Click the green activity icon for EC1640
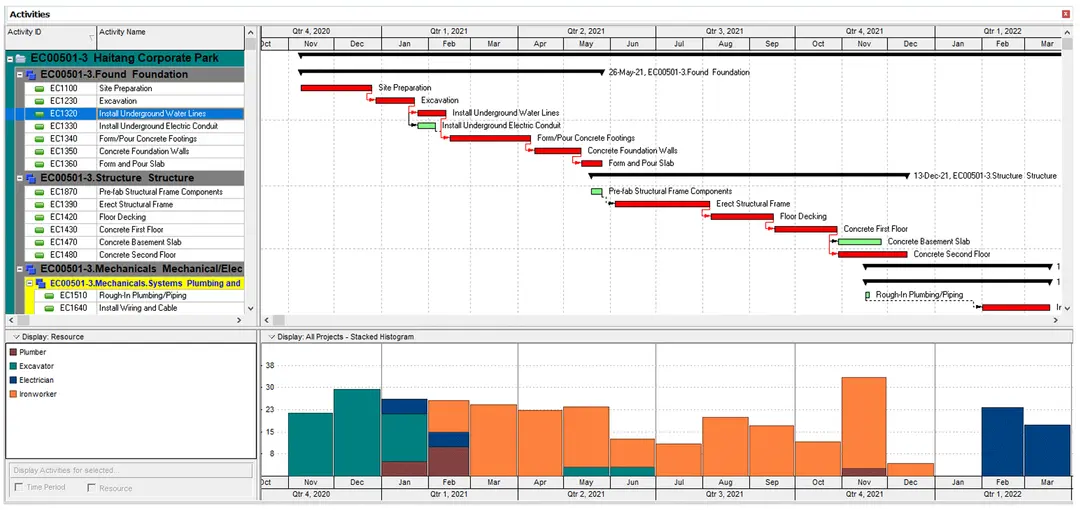This screenshot has height=510, width=1080. click(49, 309)
